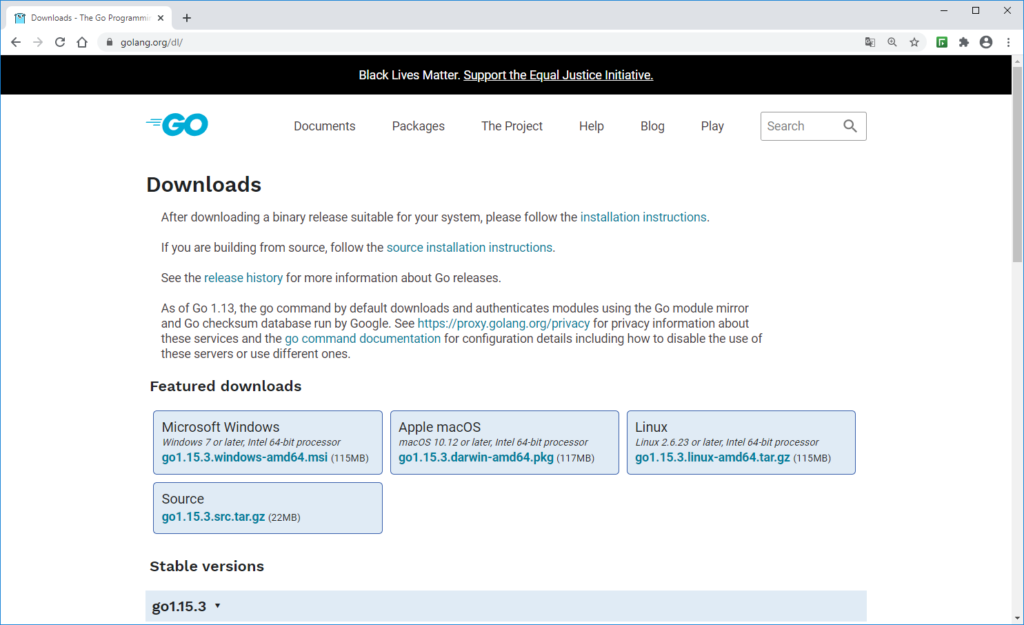Select the Downloads browser tab
The image size is (1024, 625).
click(89, 18)
